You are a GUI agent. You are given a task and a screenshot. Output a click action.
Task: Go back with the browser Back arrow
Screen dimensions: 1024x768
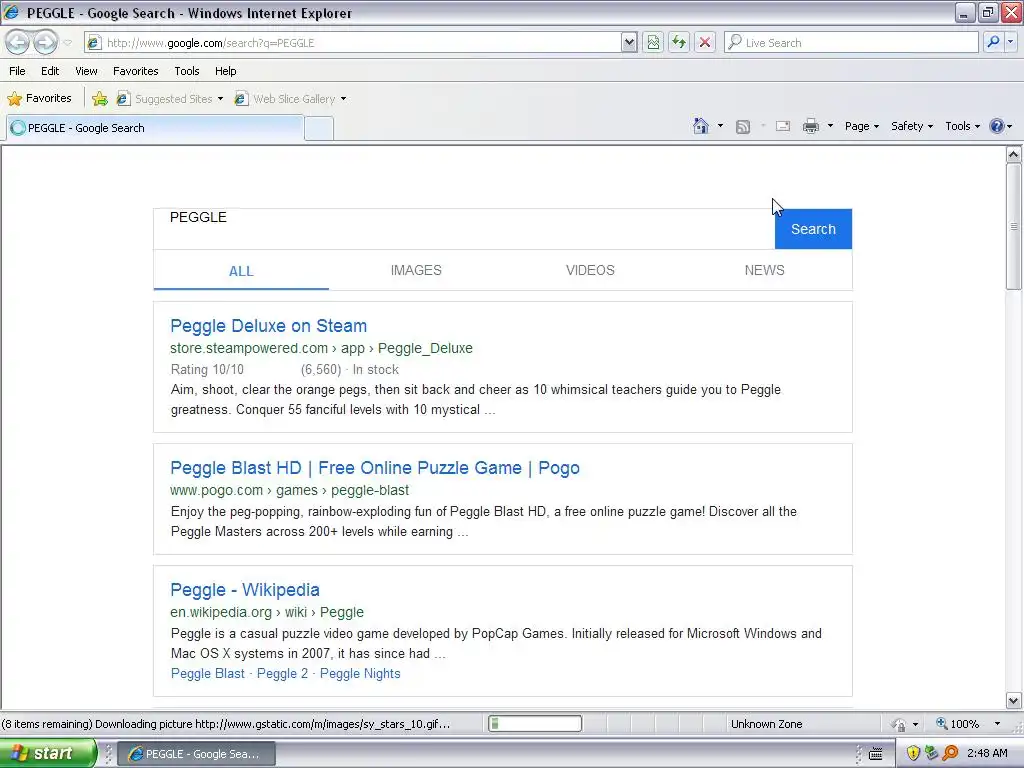tap(18, 42)
